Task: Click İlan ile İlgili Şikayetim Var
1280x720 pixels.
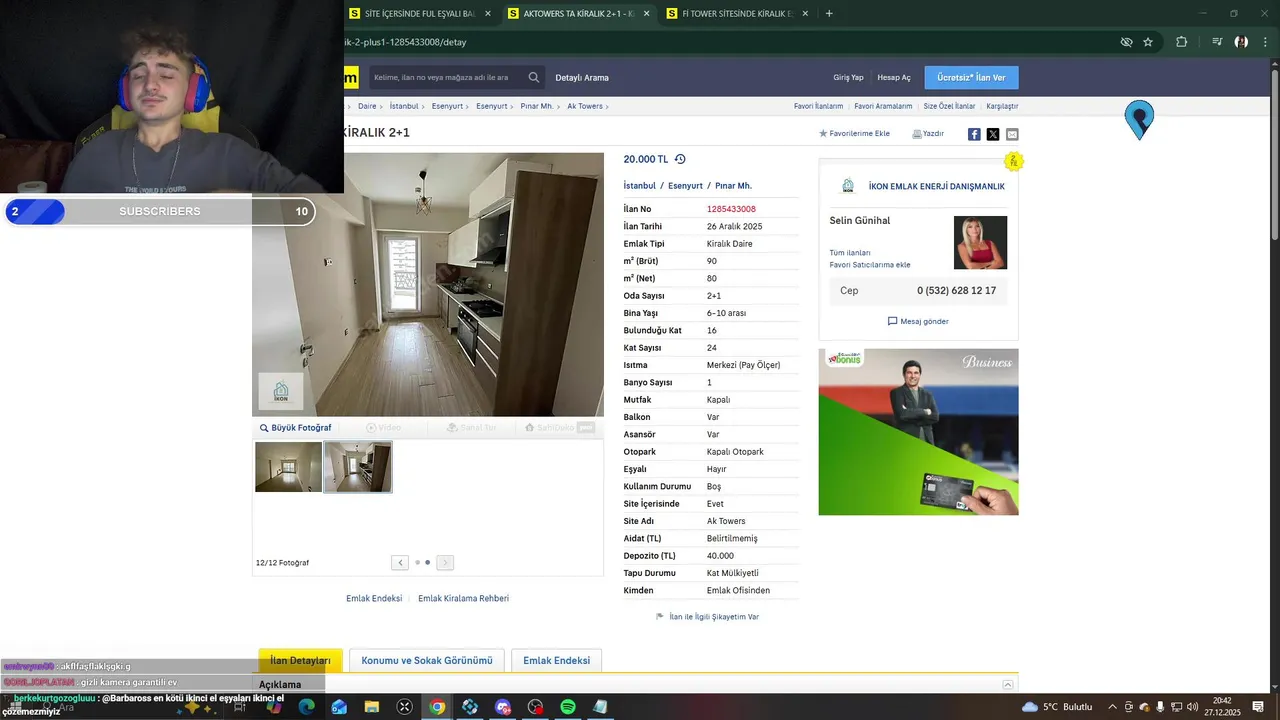Action: (x=708, y=617)
